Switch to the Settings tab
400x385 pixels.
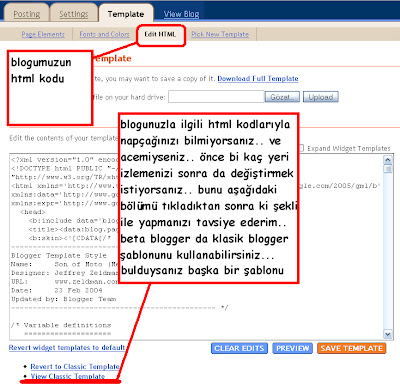[74, 14]
